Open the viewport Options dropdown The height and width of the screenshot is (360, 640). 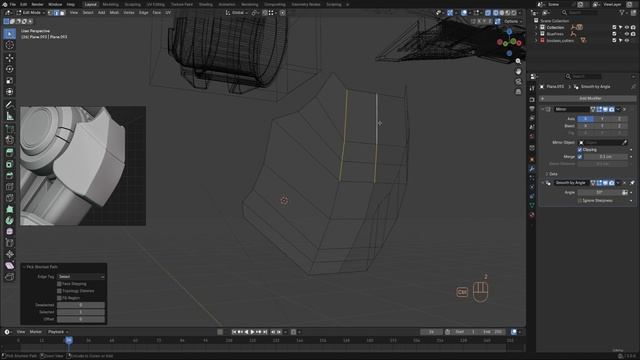(x=513, y=21)
